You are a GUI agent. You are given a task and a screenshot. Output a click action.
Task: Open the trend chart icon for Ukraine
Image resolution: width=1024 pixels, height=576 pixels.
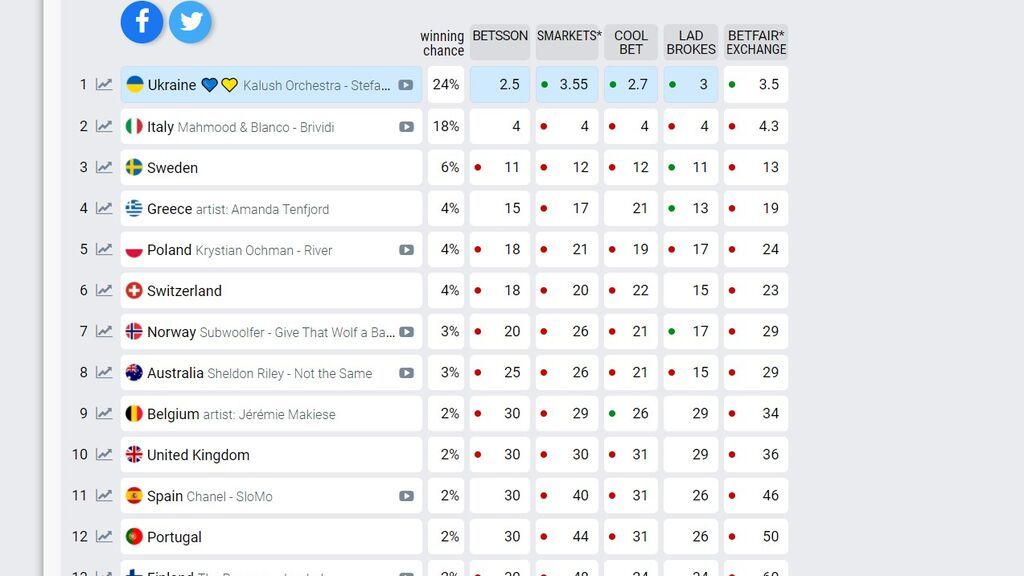(x=104, y=84)
